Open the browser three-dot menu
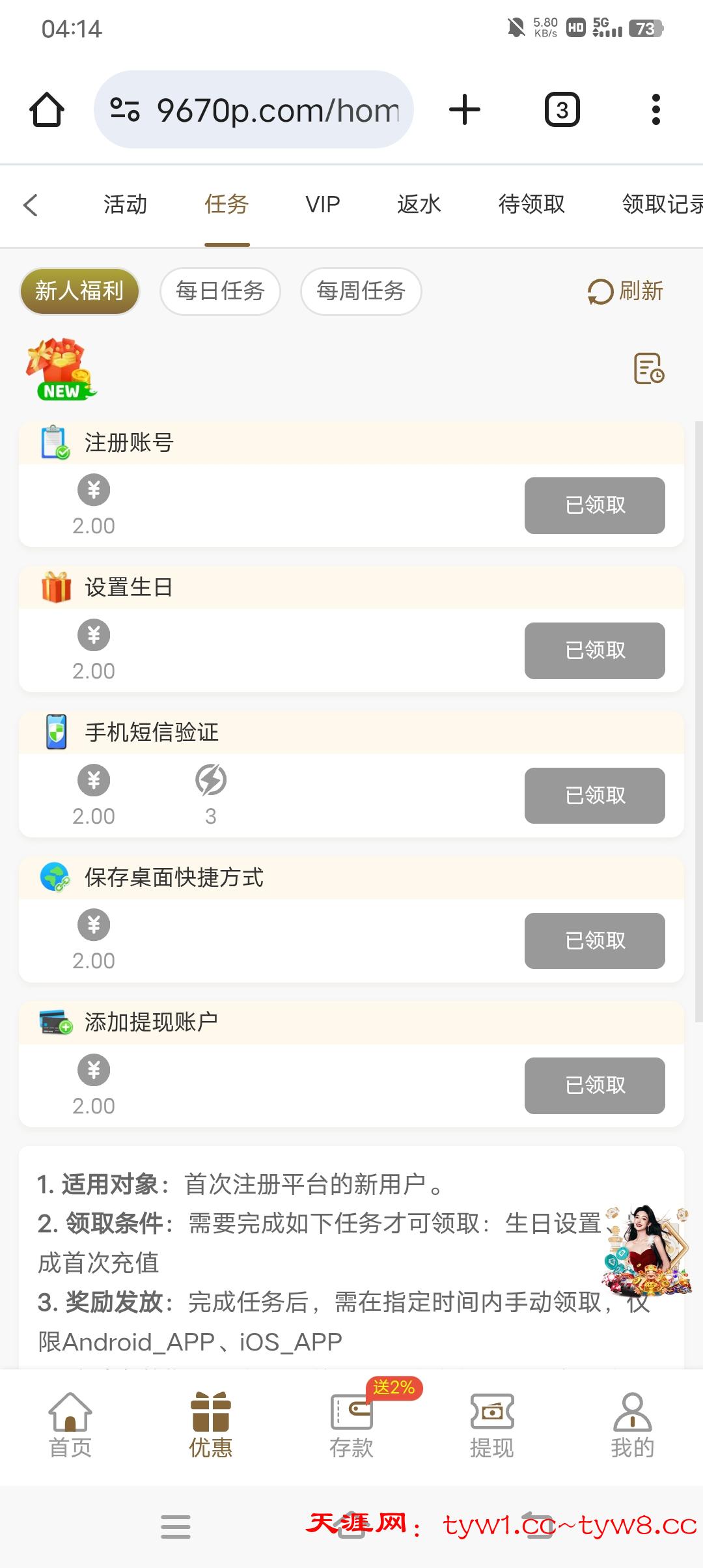The width and height of the screenshot is (703, 1568). [x=655, y=109]
